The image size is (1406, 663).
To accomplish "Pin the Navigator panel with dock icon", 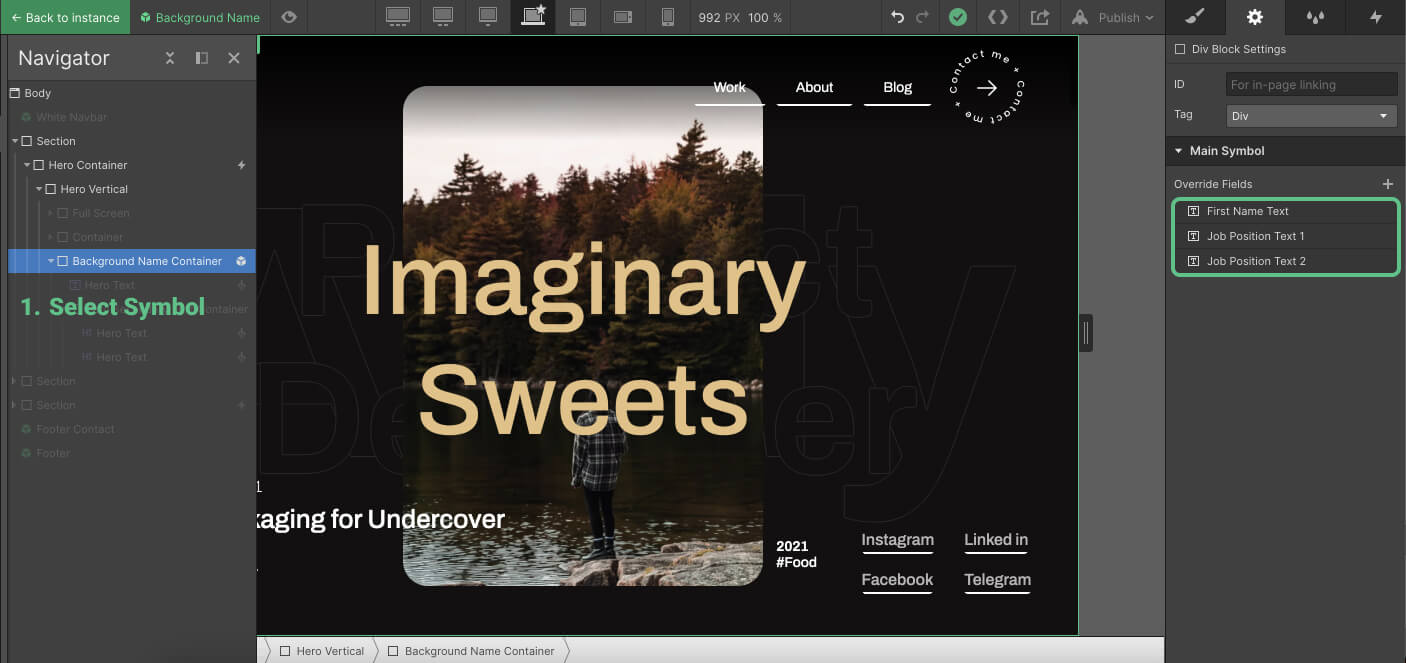I will pos(202,58).
